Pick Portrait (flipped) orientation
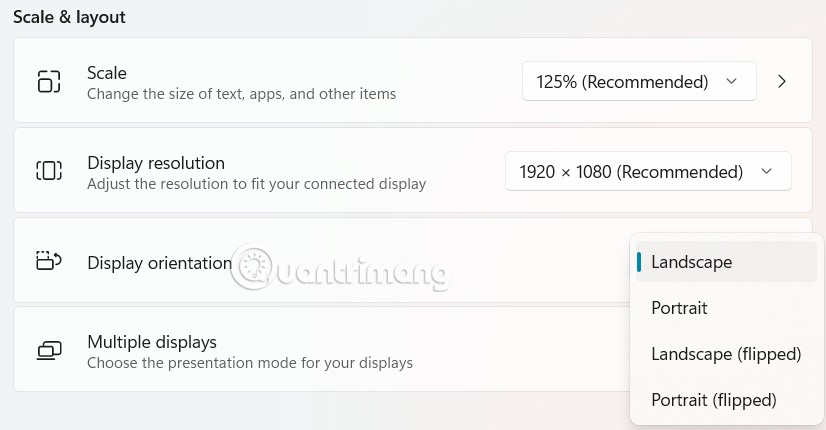Image resolution: width=826 pixels, height=430 pixels. pyautogui.click(x=726, y=400)
